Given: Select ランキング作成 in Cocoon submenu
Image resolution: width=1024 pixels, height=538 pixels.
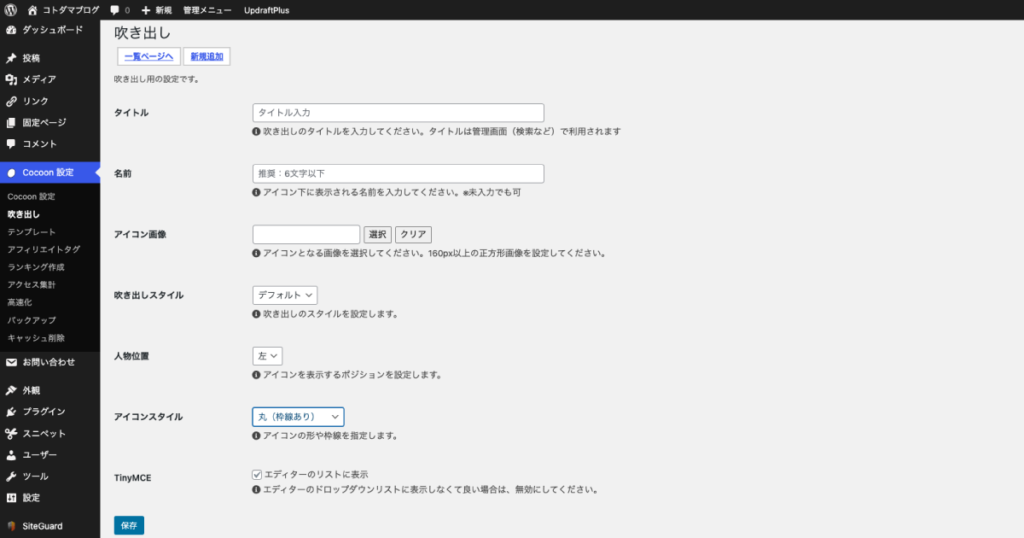Looking at the screenshot, I should [x=36, y=267].
